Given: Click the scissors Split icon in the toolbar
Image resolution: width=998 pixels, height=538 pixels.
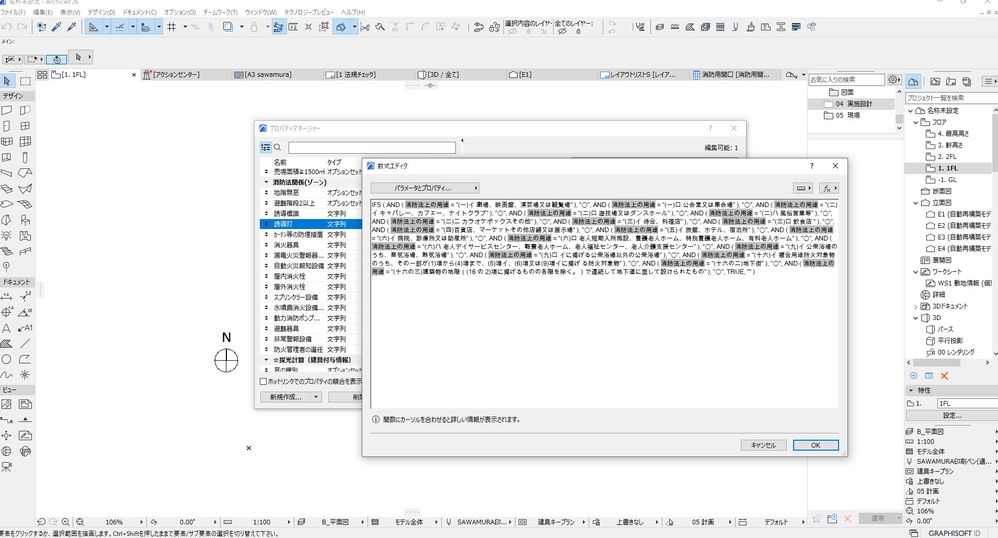Looking at the screenshot, I should (x=365, y=27).
